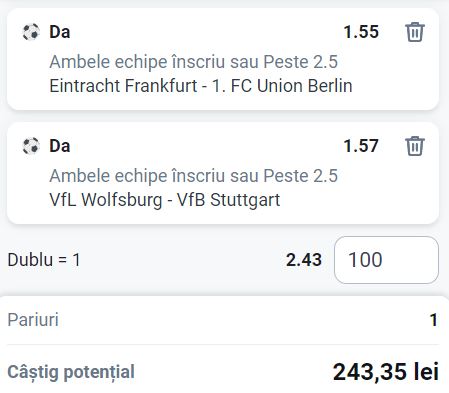Click the potential winnings 243,35 lei
449x393 pixels.
(386, 372)
